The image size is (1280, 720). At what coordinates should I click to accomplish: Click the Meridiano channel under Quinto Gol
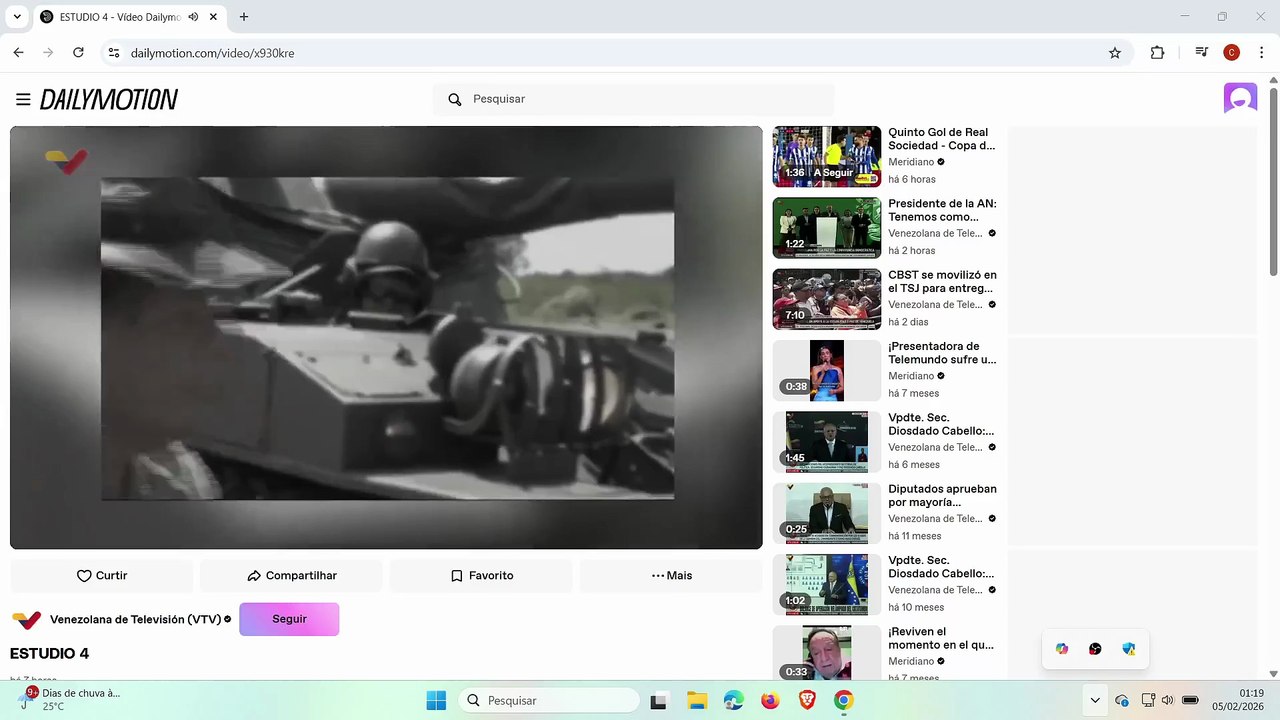[x=911, y=162]
